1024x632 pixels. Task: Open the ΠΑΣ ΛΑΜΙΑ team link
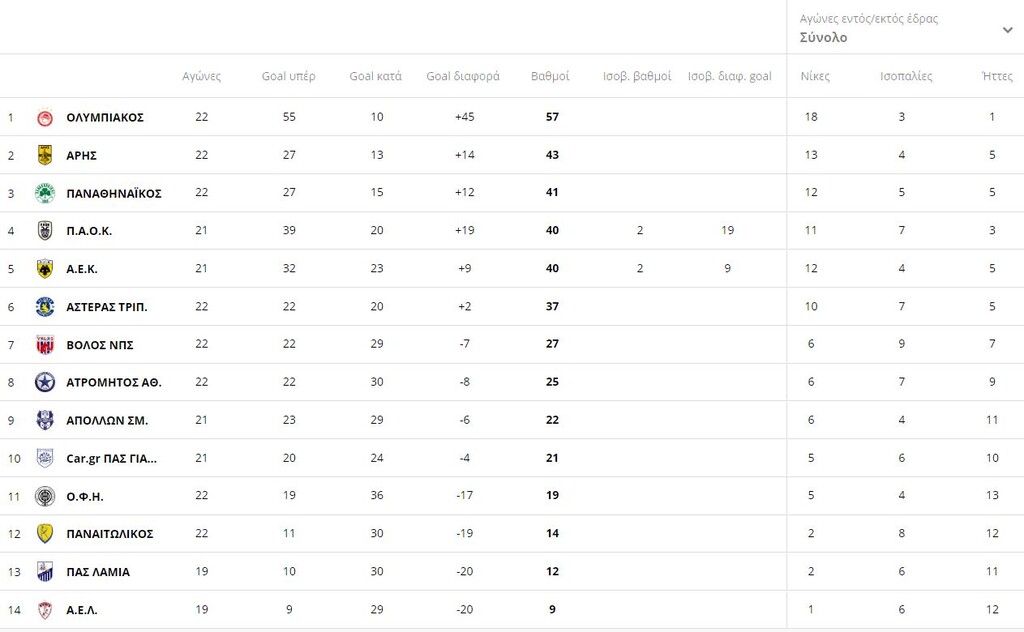click(x=98, y=572)
